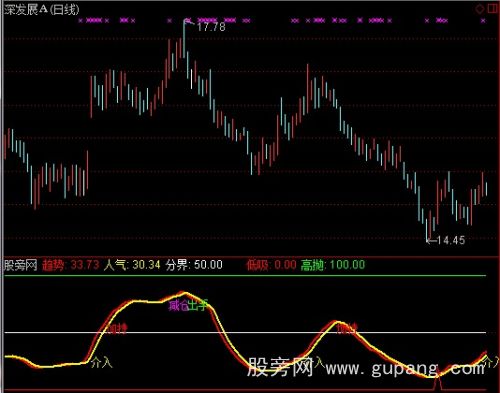Select the 人气: 30.34 indicator value
Viewport: 500px width, 393px height.
[x=132, y=265]
